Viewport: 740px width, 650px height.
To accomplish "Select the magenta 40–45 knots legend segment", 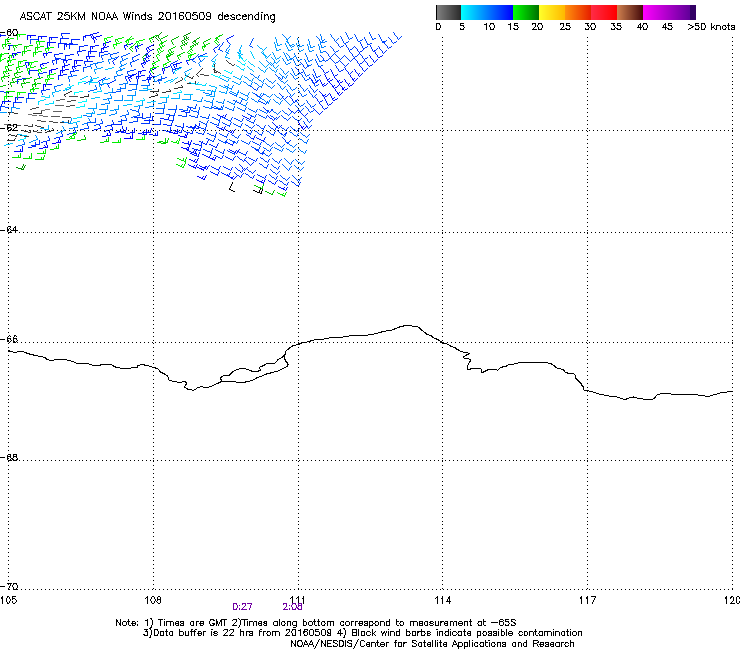I will point(656,12).
